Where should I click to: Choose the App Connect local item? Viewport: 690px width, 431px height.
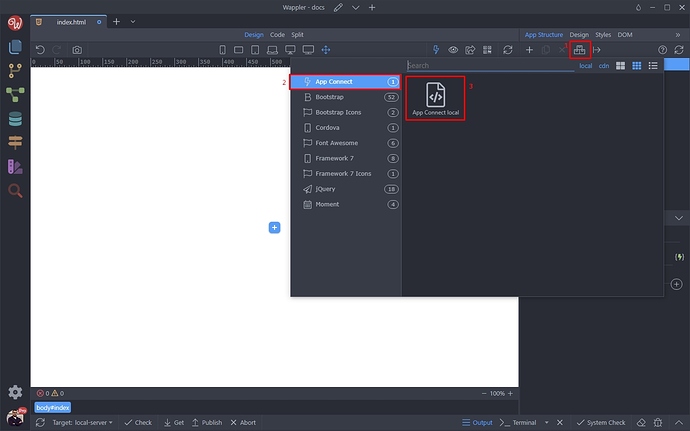coord(435,99)
